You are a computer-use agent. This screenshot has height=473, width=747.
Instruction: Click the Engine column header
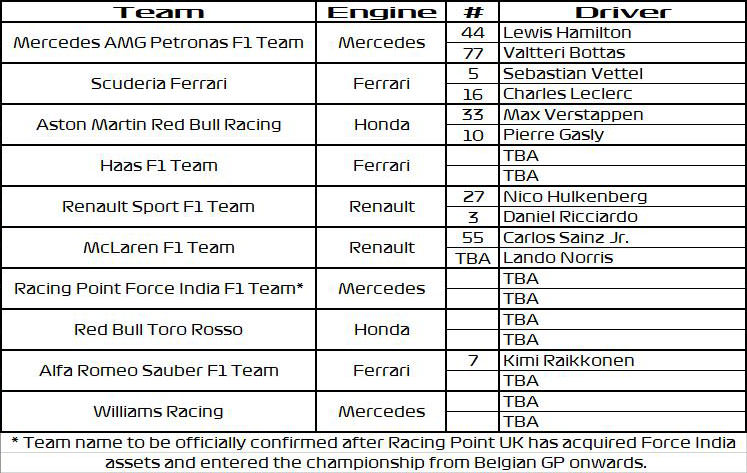point(381,11)
